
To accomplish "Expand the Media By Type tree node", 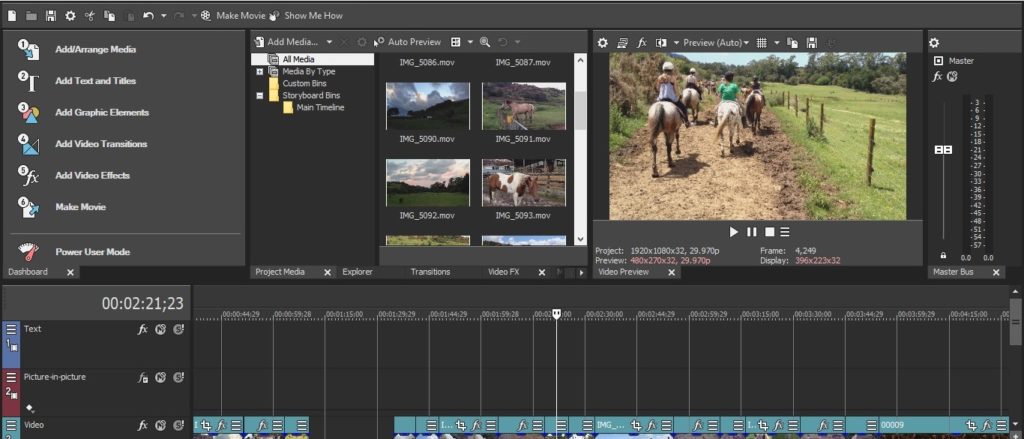I will click(260, 72).
